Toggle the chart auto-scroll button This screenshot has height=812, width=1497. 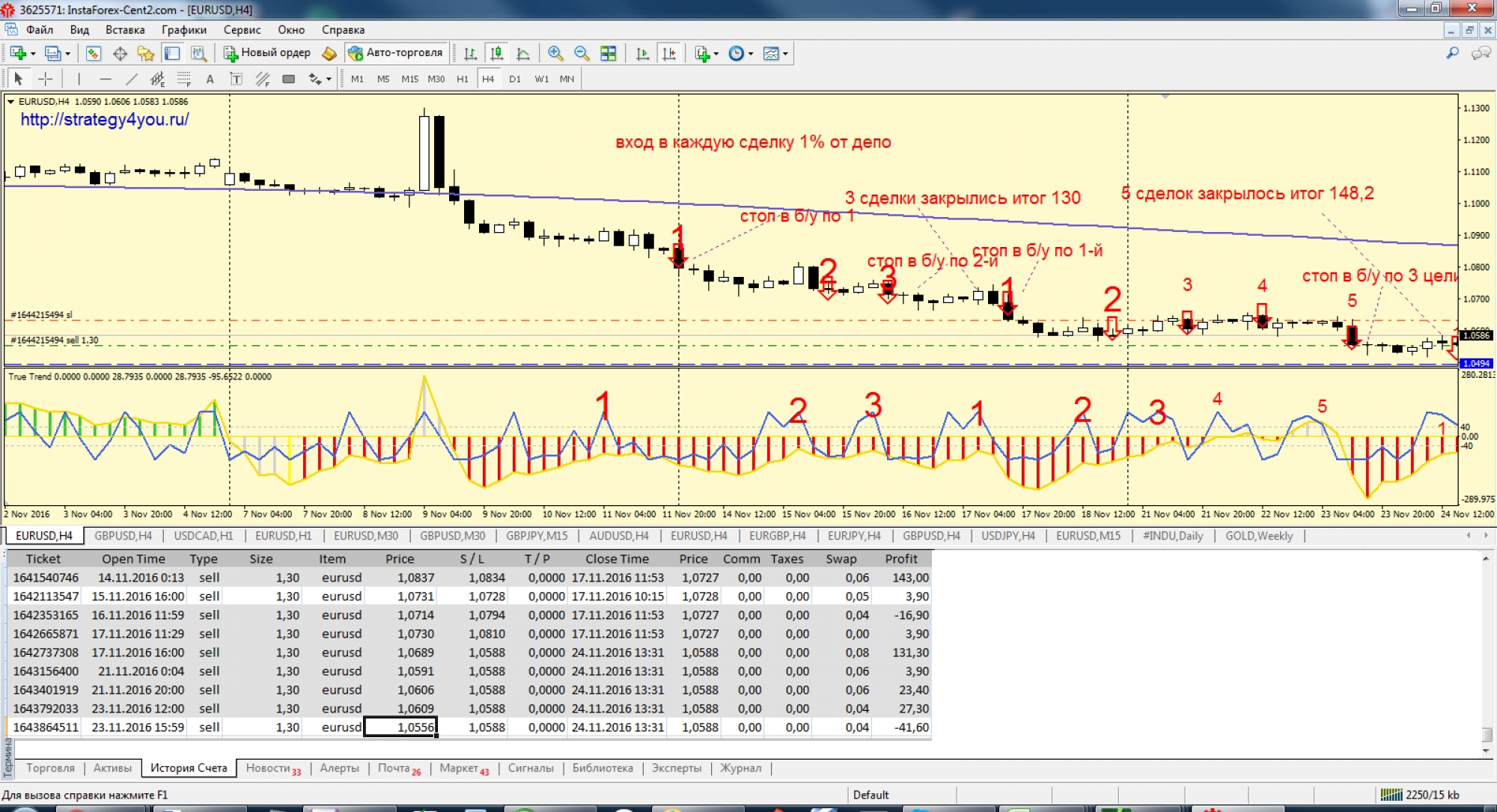642,53
